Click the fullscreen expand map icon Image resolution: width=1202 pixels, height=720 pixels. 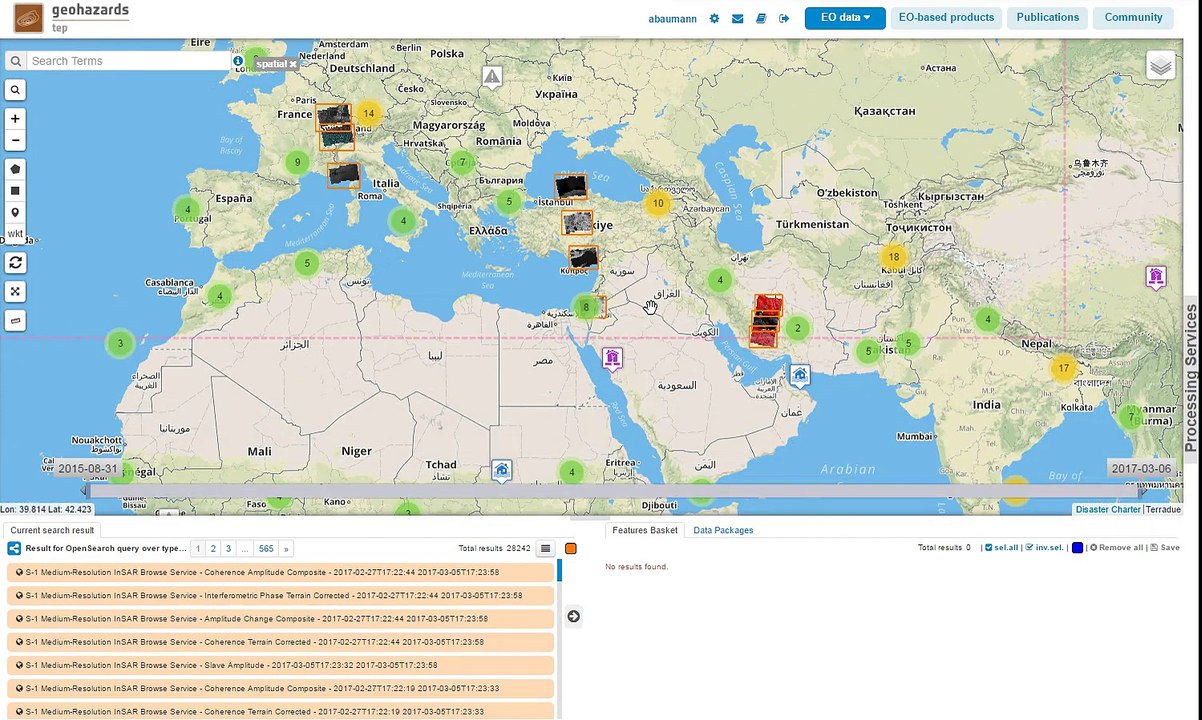16,291
